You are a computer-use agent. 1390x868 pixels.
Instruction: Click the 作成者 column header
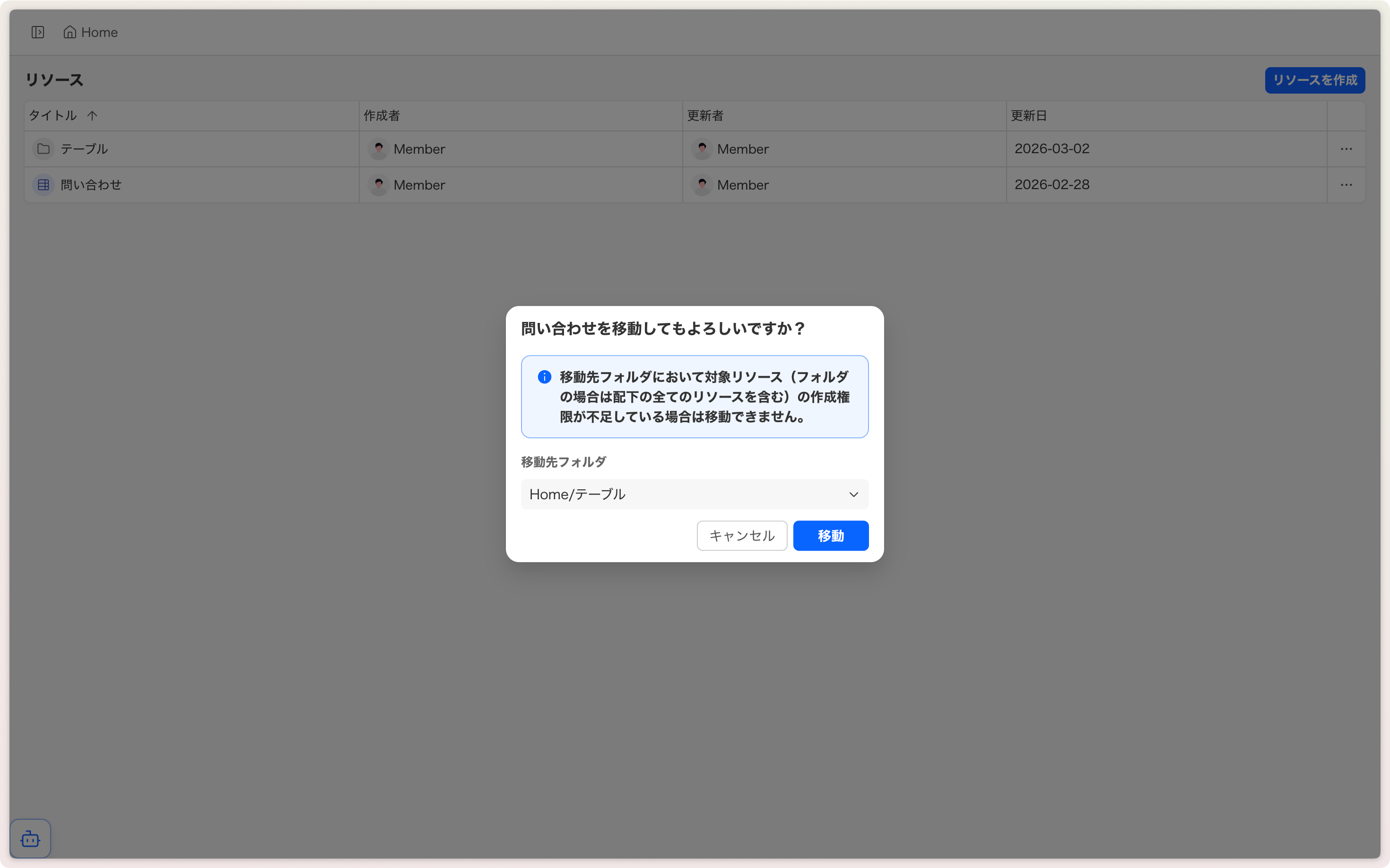[x=382, y=116]
